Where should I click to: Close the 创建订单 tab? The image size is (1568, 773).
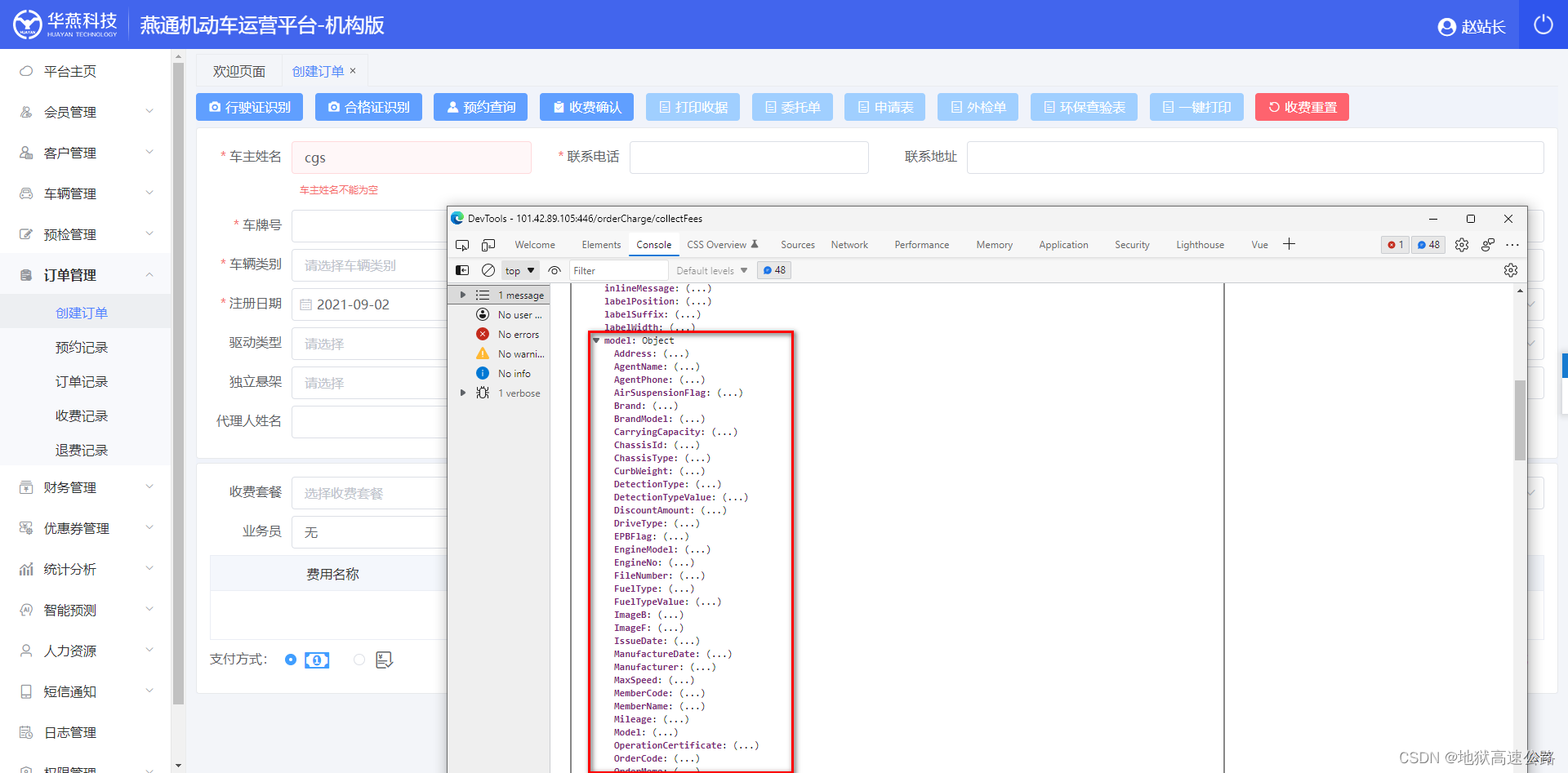tap(353, 70)
